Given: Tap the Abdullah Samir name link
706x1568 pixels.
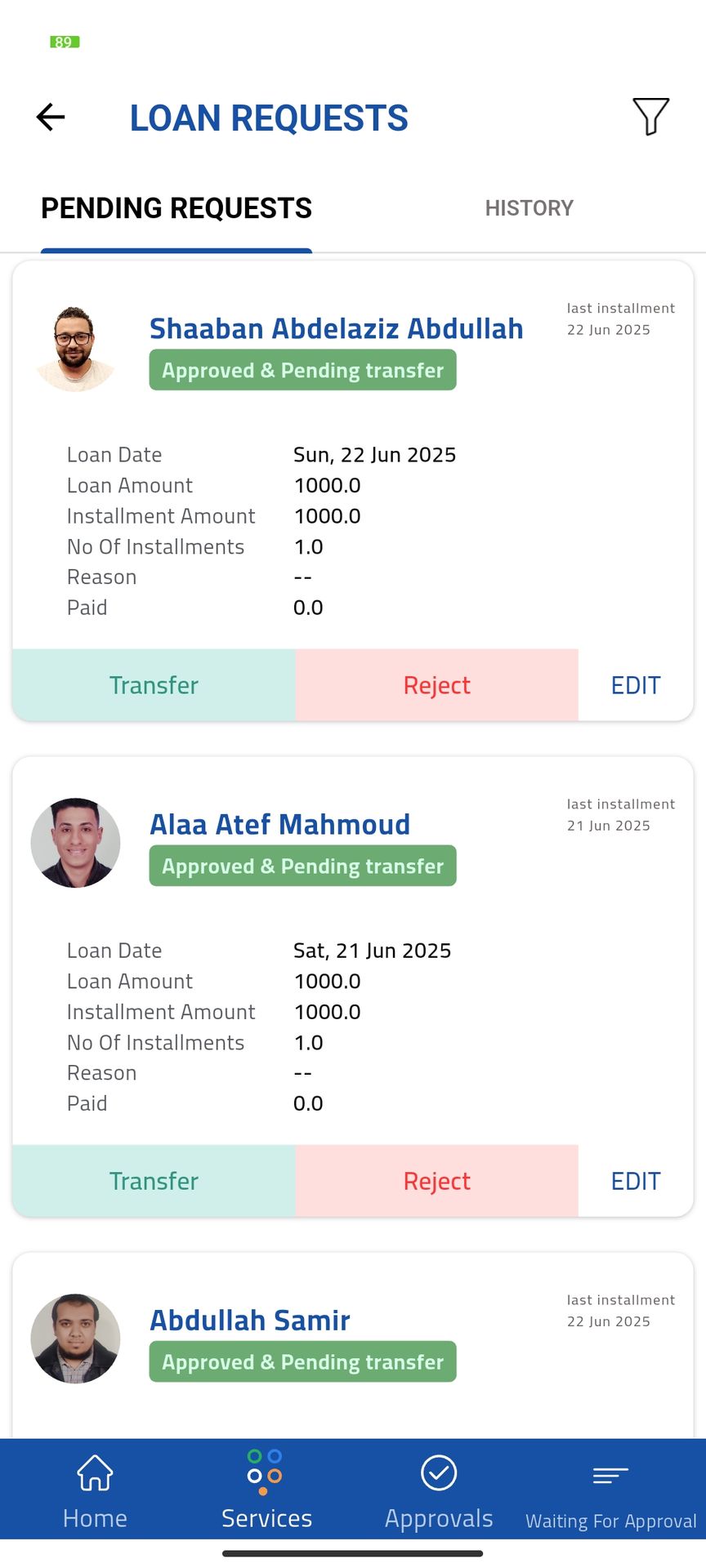Looking at the screenshot, I should (x=250, y=1321).
